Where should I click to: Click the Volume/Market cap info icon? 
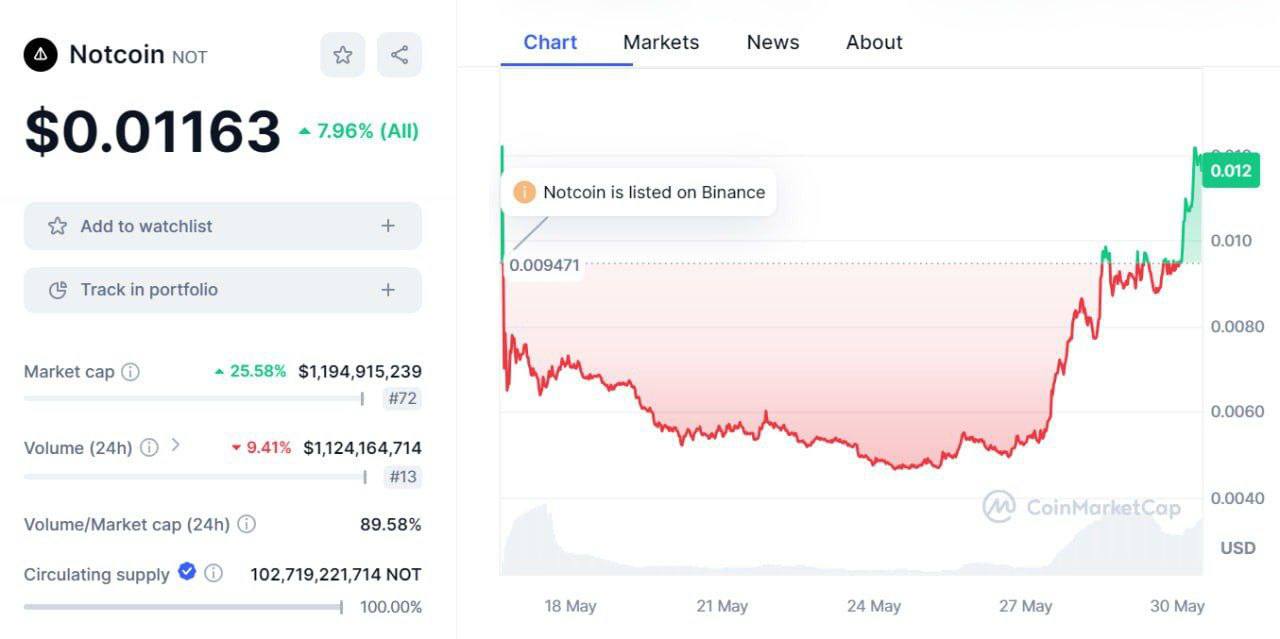pyautogui.click(x=246, y=524)
